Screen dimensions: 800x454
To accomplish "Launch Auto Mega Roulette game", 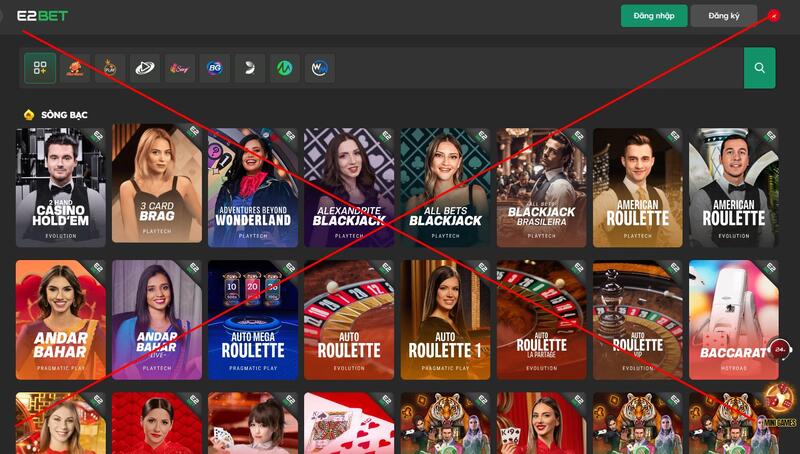I will [x=253, y=320].
